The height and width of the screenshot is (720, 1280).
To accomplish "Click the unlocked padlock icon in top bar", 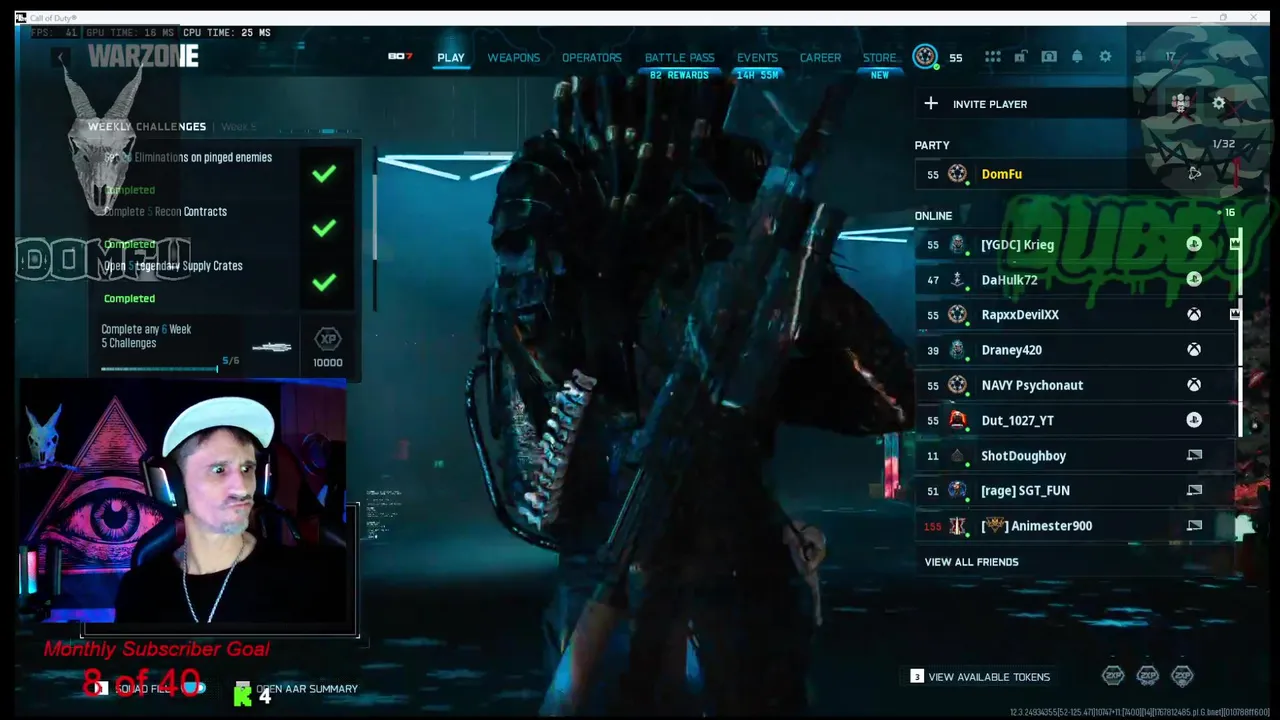I will click(x=1020, y=57).
